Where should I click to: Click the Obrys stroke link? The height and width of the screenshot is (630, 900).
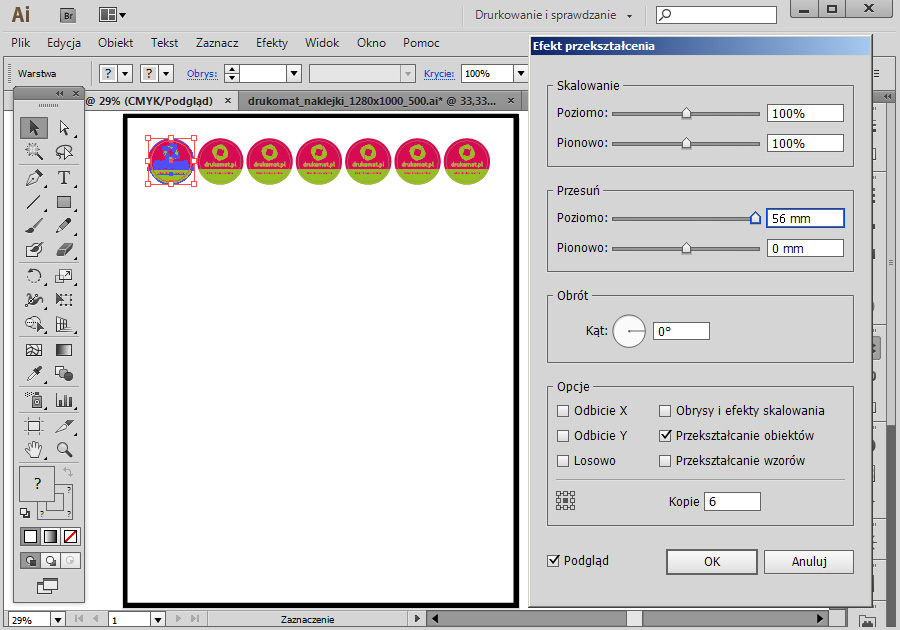(202, 73)
